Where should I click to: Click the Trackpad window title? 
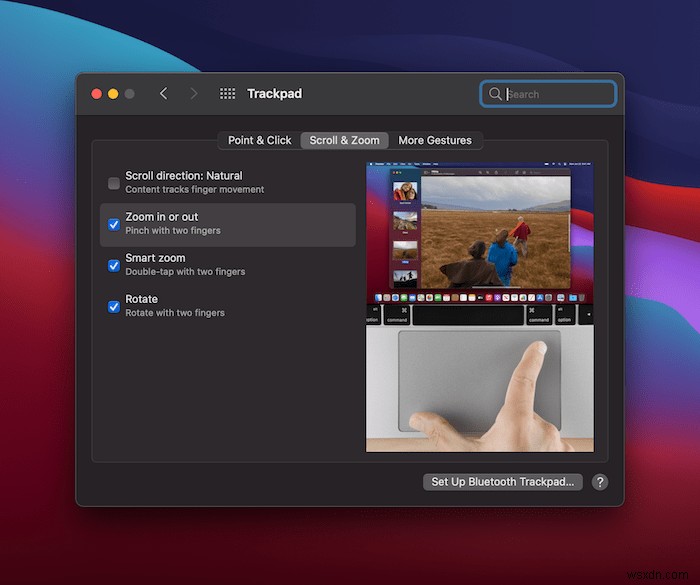[x=275, y=93]
